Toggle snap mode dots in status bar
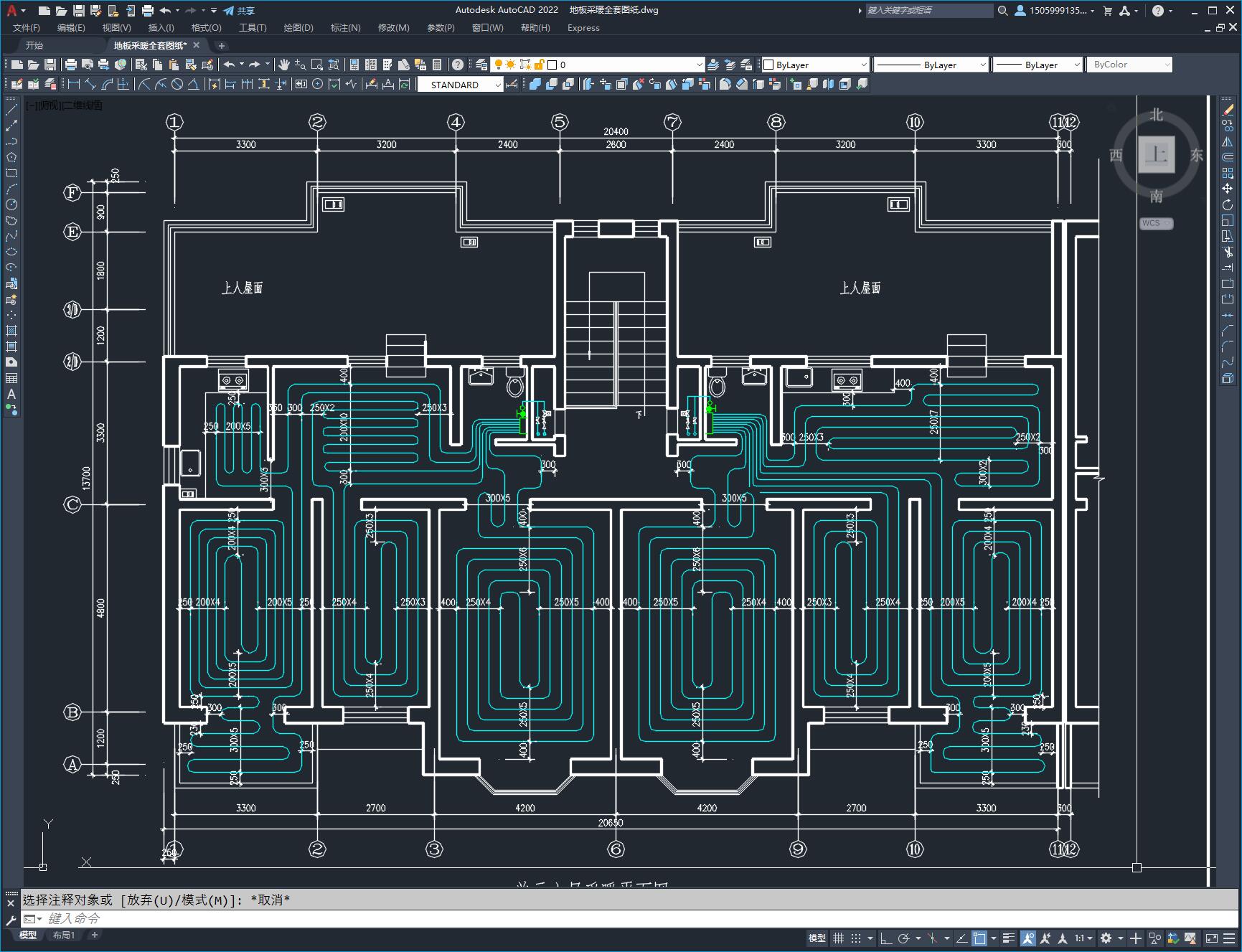The width and height of the screenshot is (1242, 952). (856, 938)
